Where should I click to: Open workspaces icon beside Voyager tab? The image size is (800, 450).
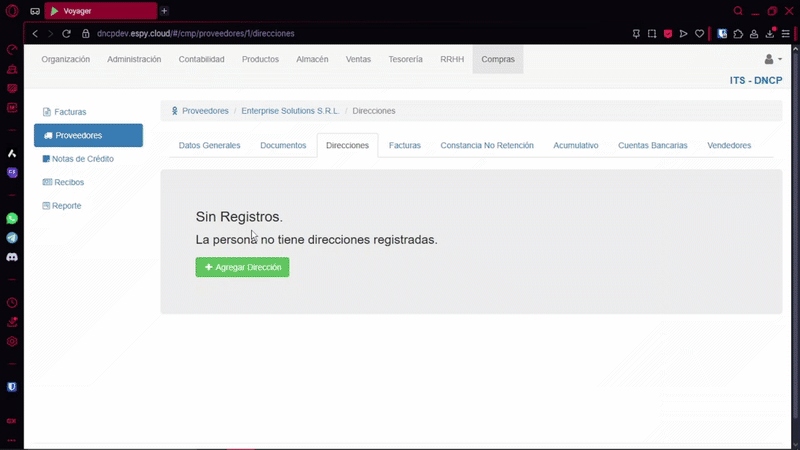35,11
